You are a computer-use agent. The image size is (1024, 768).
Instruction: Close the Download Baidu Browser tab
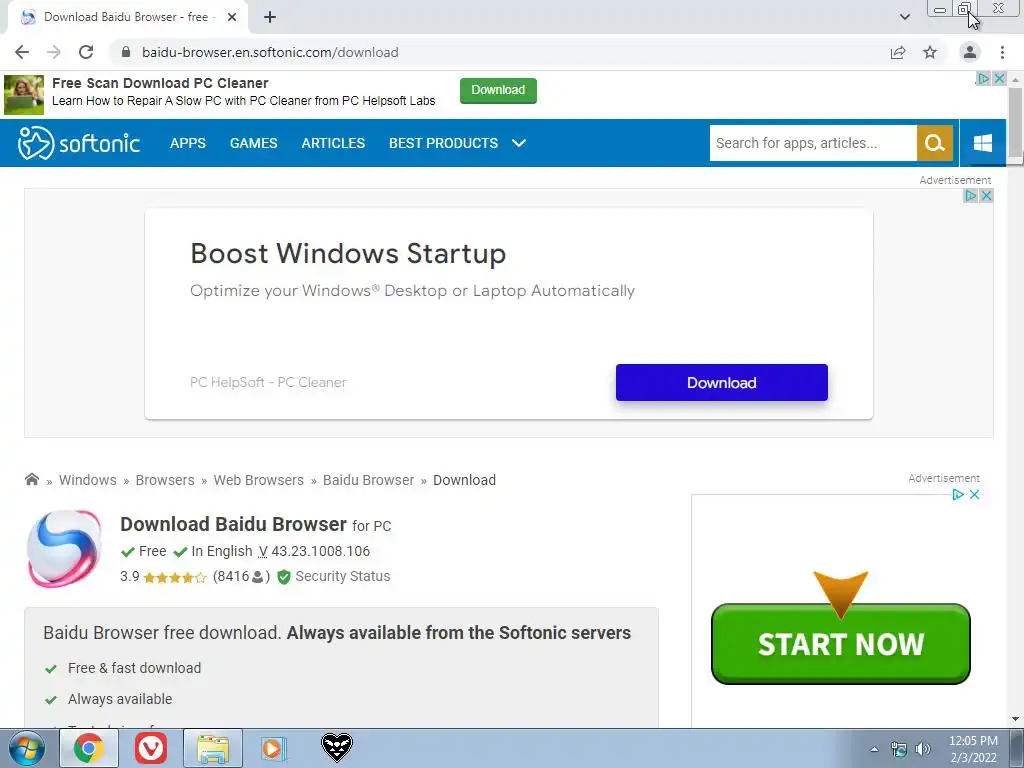pos(232,17)
